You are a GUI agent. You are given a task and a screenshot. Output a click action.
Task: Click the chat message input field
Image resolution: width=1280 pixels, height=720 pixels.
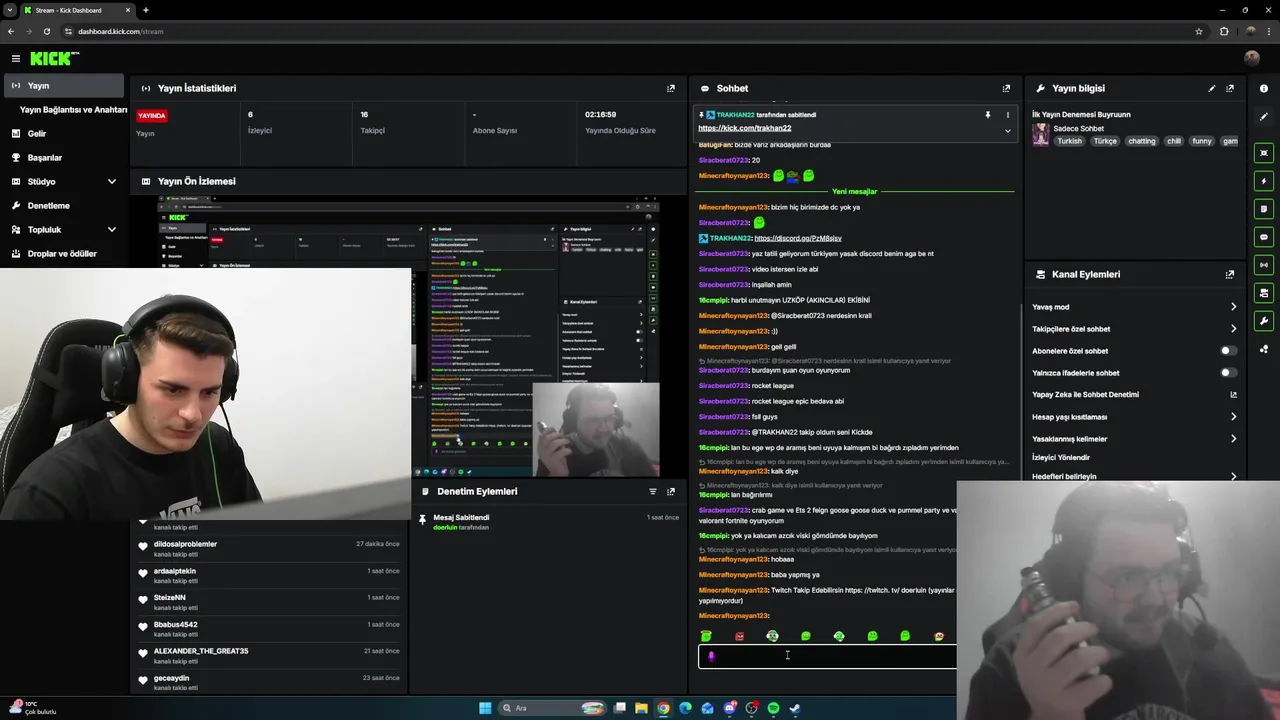[827, 656]
